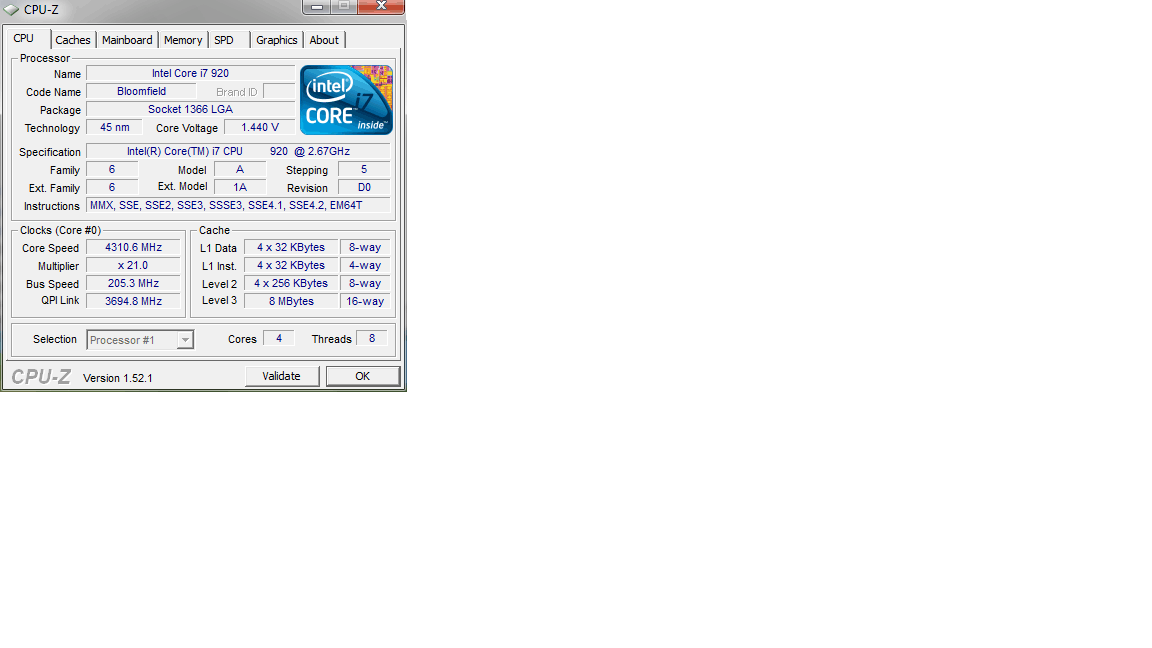1152x648 pixels.
Task: Click the Level 3 16-way associativity value
Action: pyautogui.click(x=364, y=301)
